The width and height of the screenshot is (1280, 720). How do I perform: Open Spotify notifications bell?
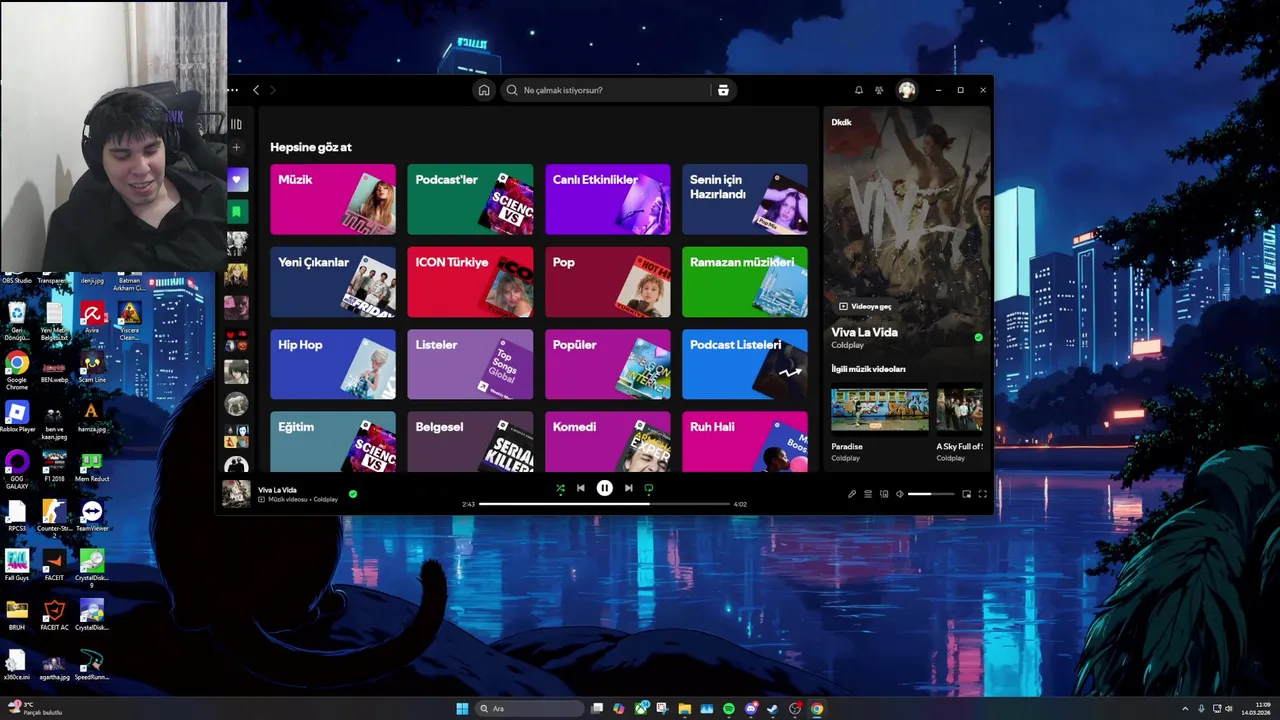point(858,90)
